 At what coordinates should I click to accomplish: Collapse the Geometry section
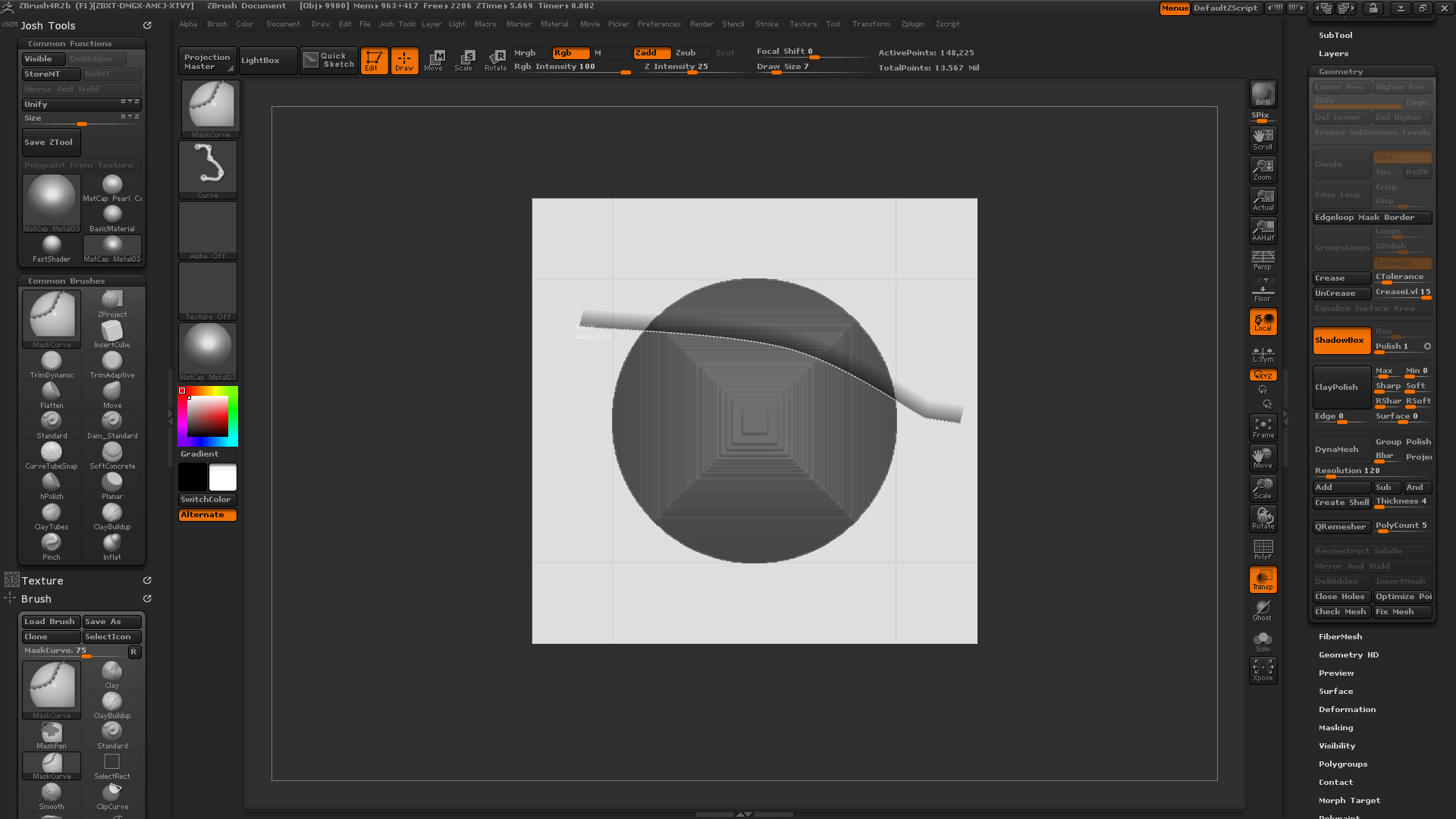tap(1340, 71)
